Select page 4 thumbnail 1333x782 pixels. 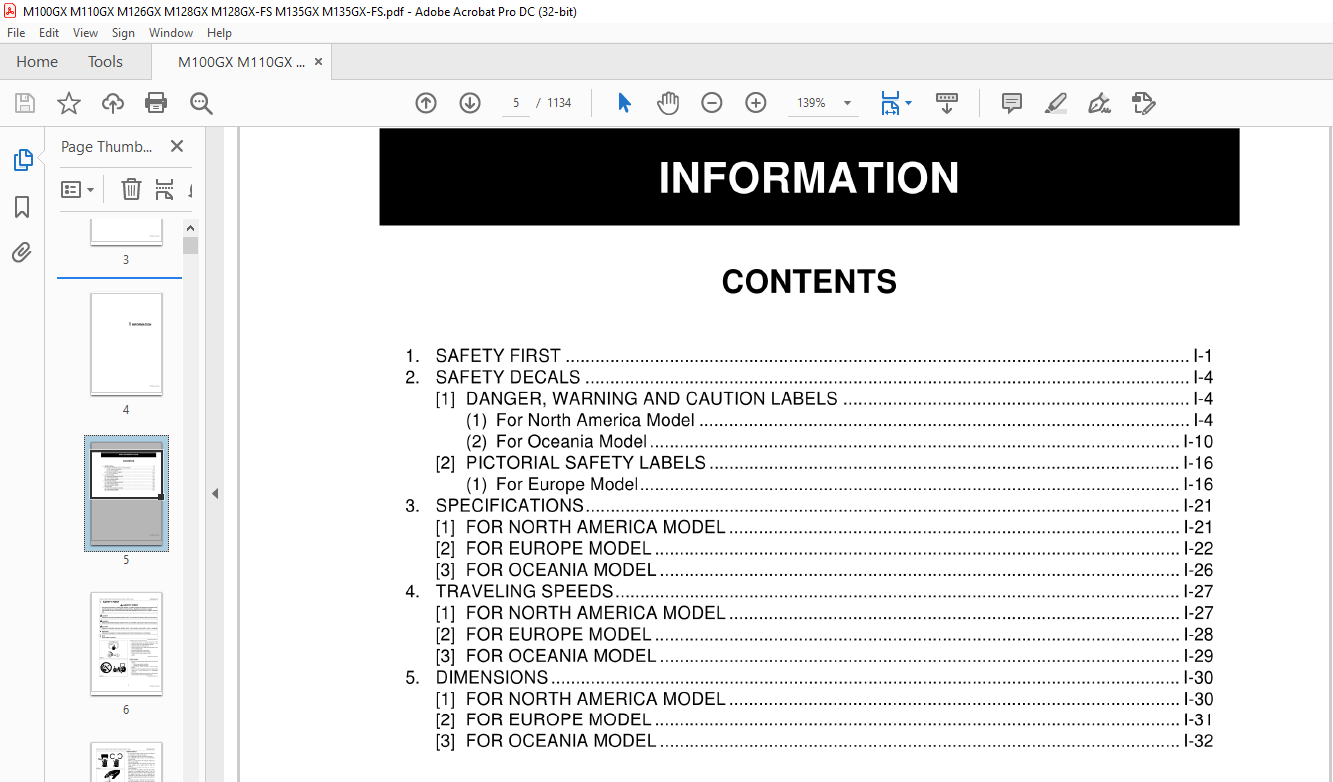coord(126,344)
